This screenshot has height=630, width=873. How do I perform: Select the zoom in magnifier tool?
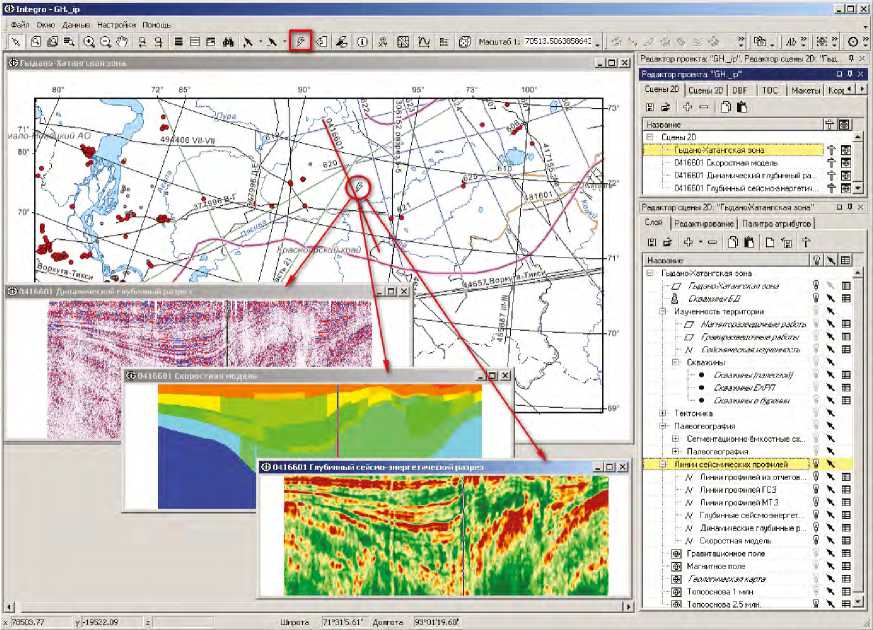click(x=90, y=42)
